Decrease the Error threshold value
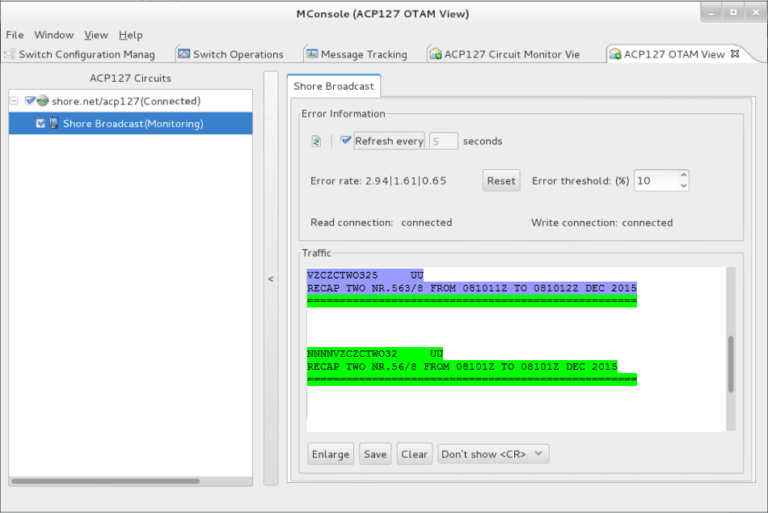This screenshot has width=768, height=513. coord(684,186)
